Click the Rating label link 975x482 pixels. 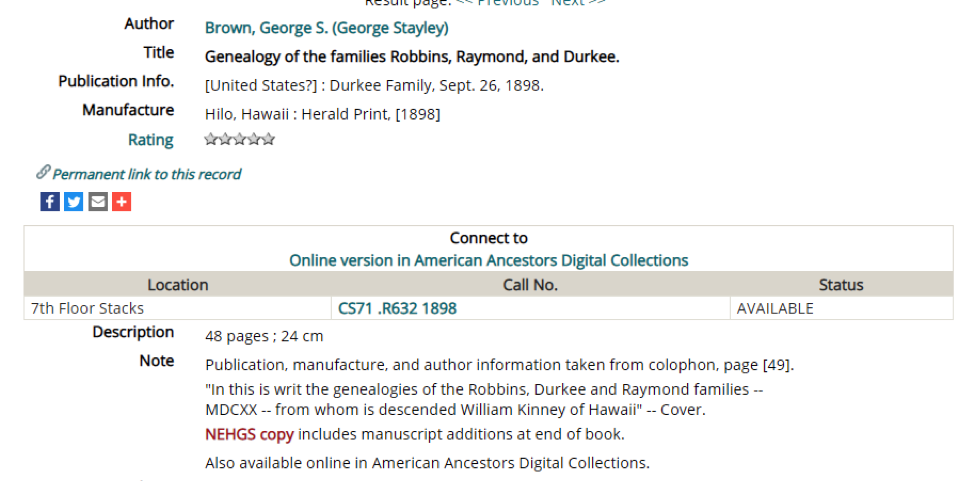tap(150, 140)
